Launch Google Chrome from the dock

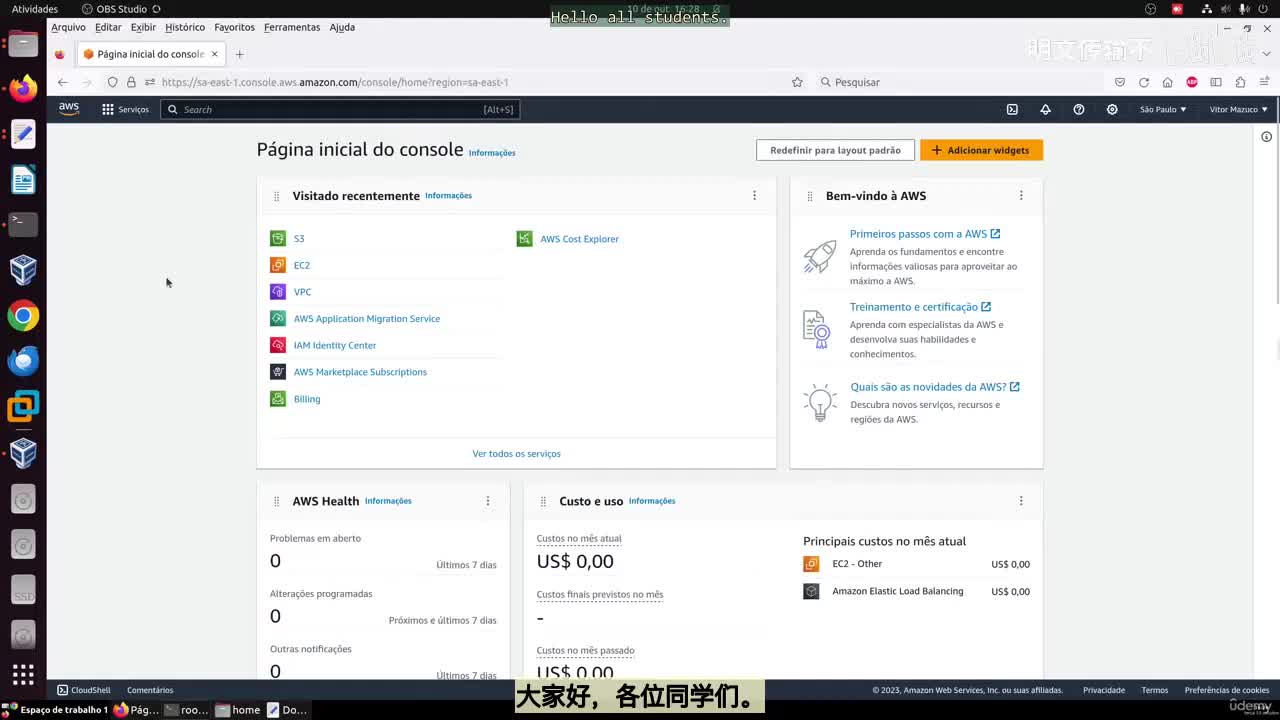[x=23, y=316]
